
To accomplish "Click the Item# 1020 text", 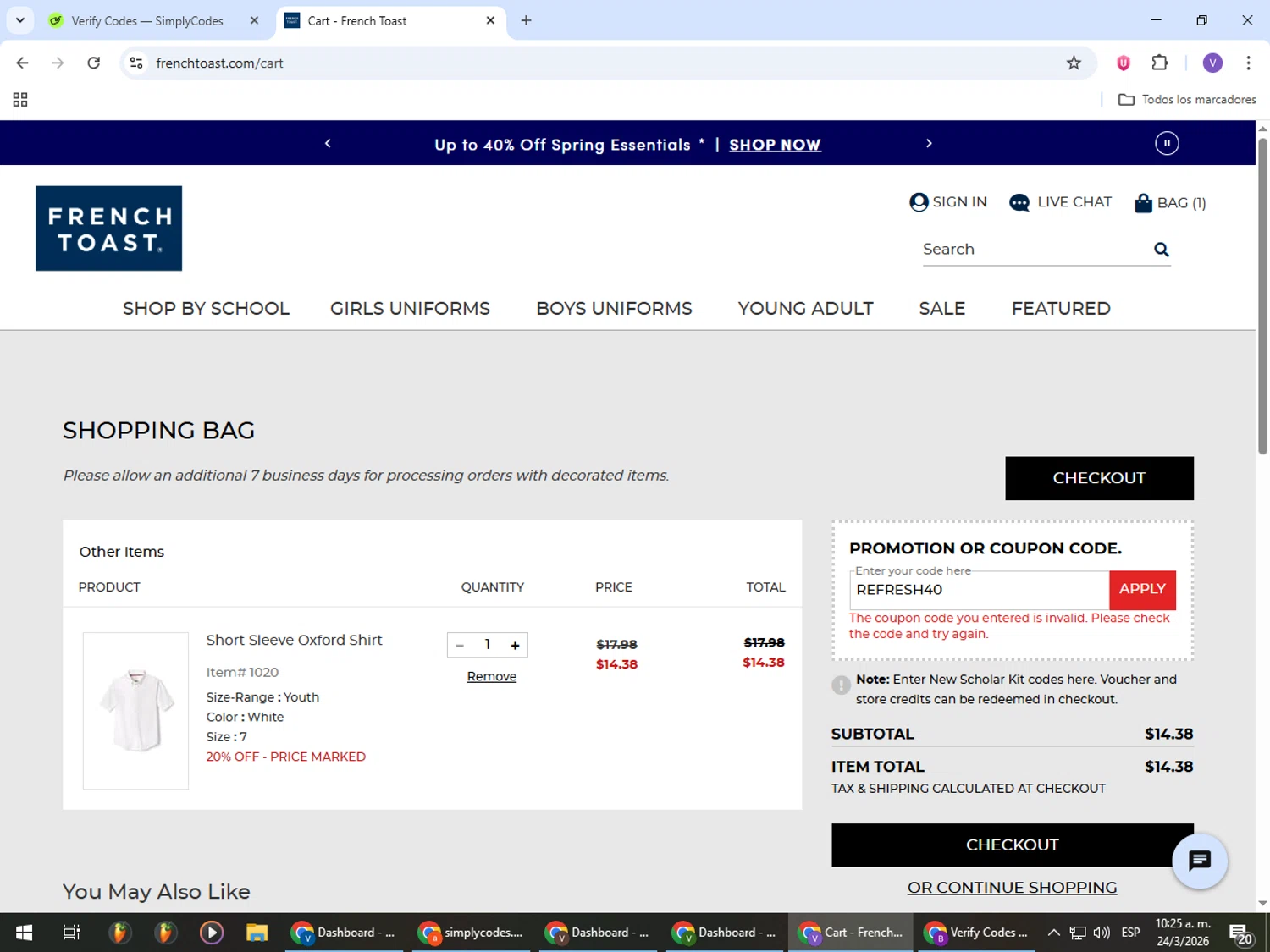I will point(242,673).
